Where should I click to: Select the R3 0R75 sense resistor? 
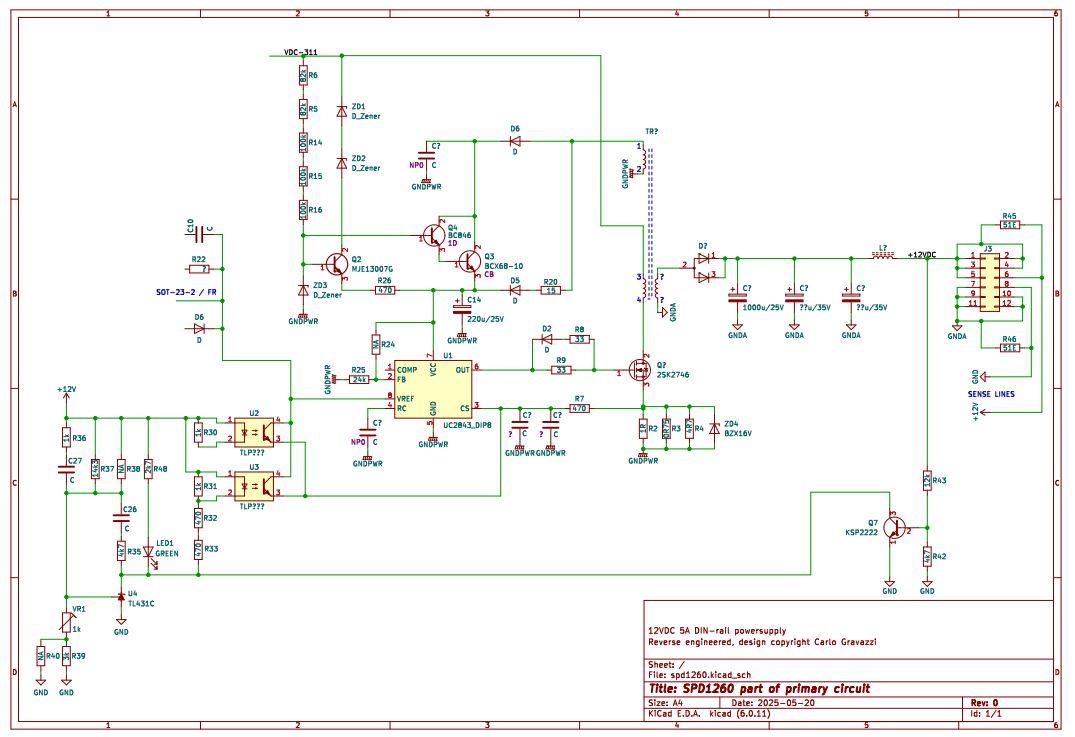(x=666, y=428)
